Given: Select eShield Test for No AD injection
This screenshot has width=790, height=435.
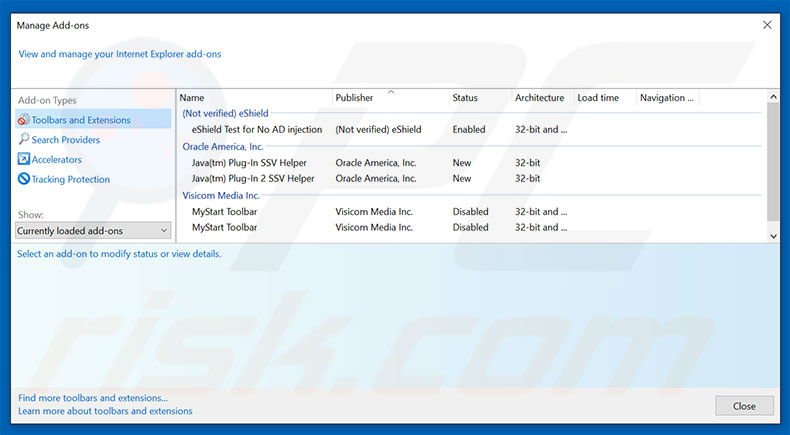Looking at the screenshot, I should [x=256, y=130].
